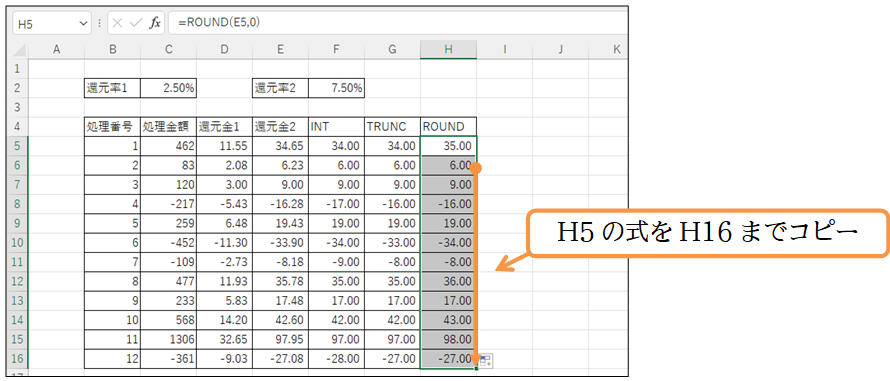The height and width of the screenshot is (381, 890).
Task: Select cell with value 462
Action: pos(169,146)
